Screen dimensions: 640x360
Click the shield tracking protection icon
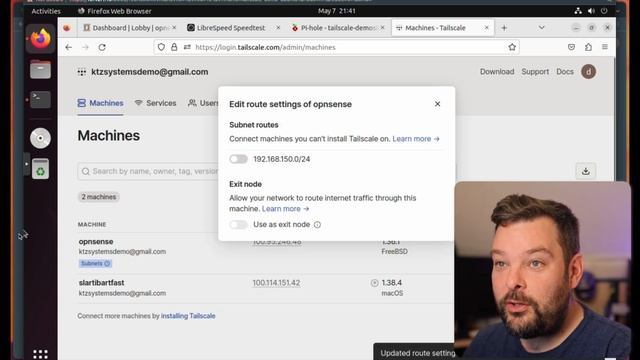click(x=161, y=47)
